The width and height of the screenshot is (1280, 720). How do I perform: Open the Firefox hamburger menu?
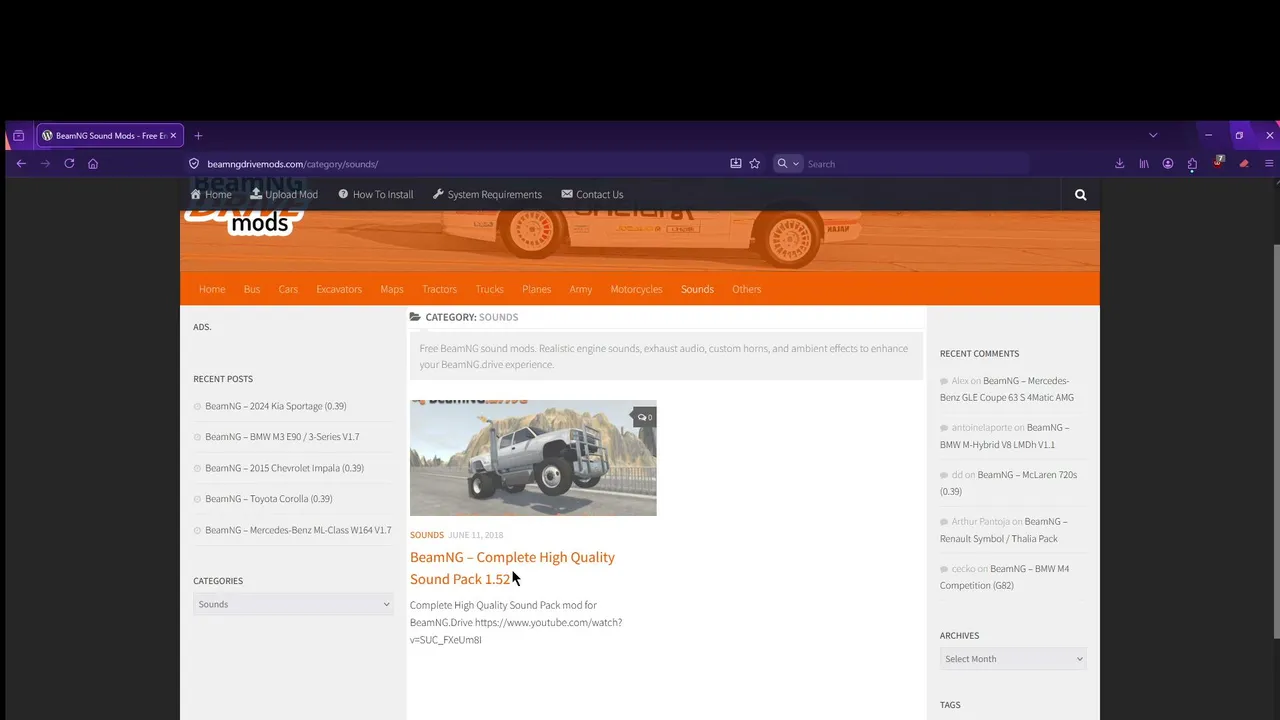coord(1270,164)
